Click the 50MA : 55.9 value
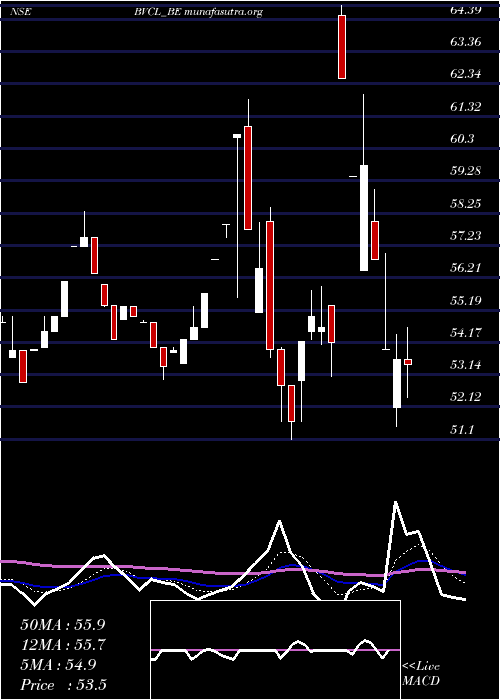This screenshot has width=500, height=700. coord(63,625)
